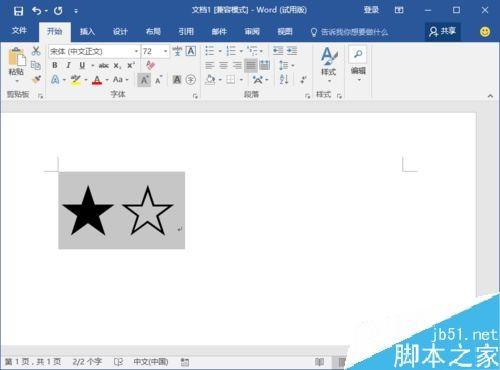Toggle Bold formatting
Viewport: 500px width, 370px height.
tap(55, 65)
